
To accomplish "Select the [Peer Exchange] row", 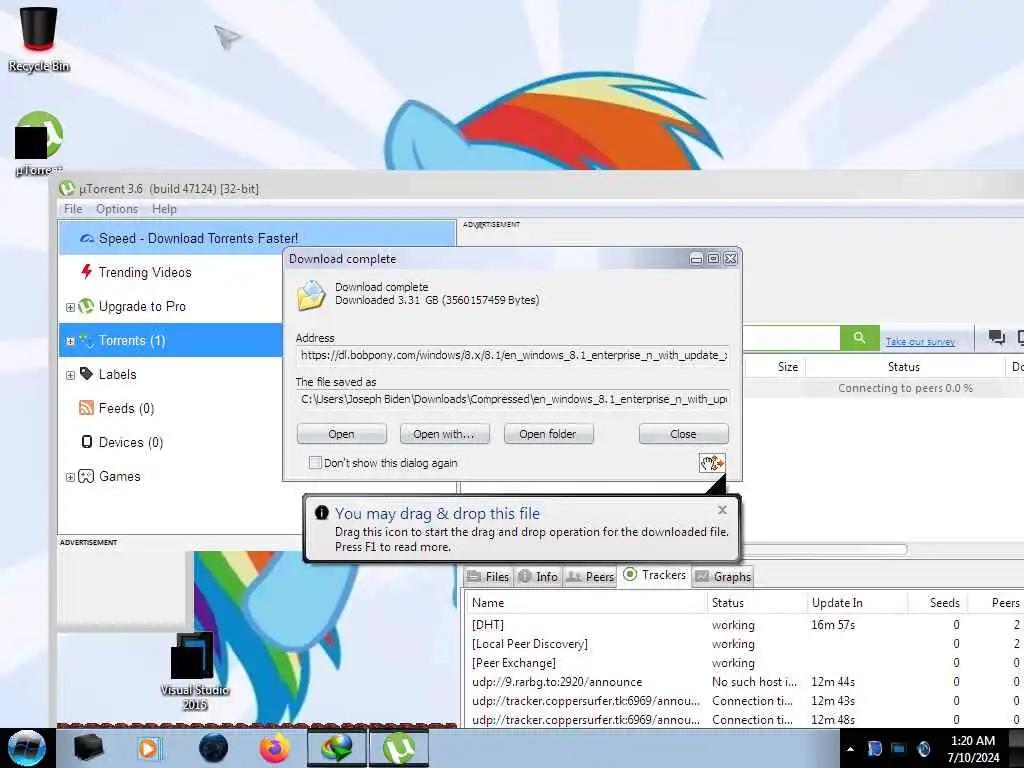I will [x=744, y=662].
